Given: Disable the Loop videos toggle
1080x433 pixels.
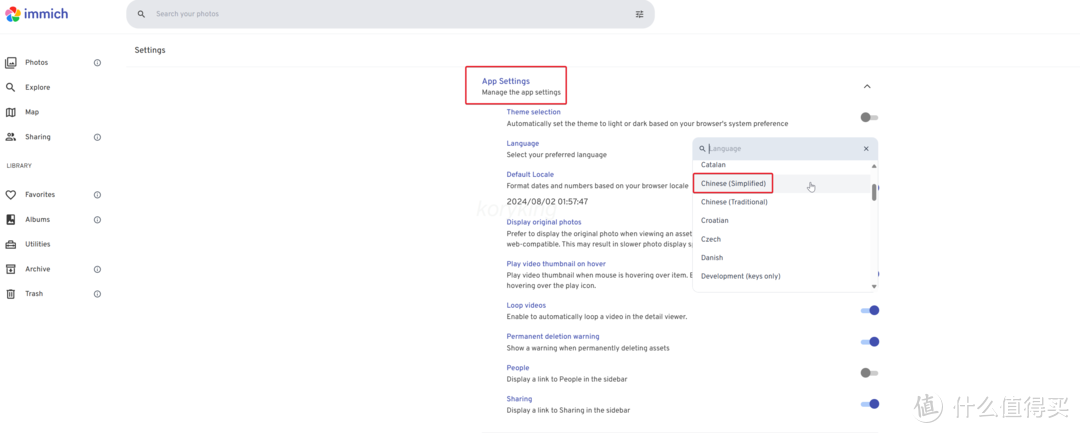Looking at the screenshot, I should click(x=869, y=310).
